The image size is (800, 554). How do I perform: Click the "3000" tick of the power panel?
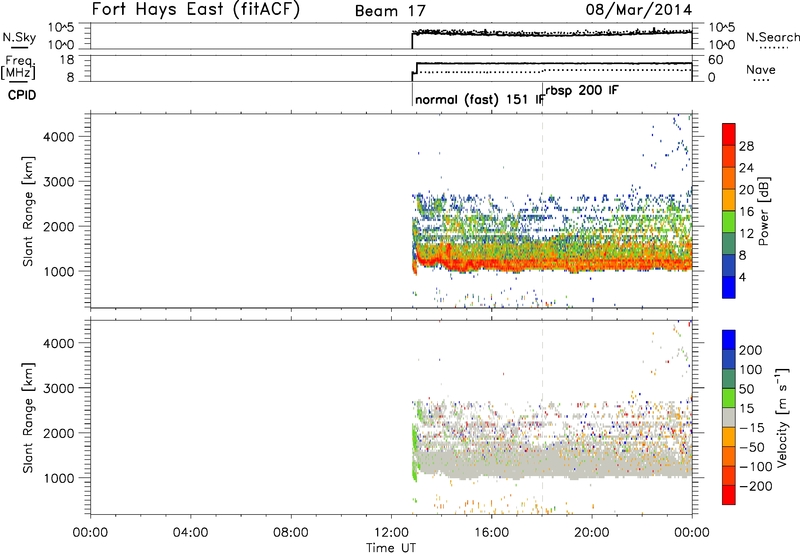tap(59, 182)
